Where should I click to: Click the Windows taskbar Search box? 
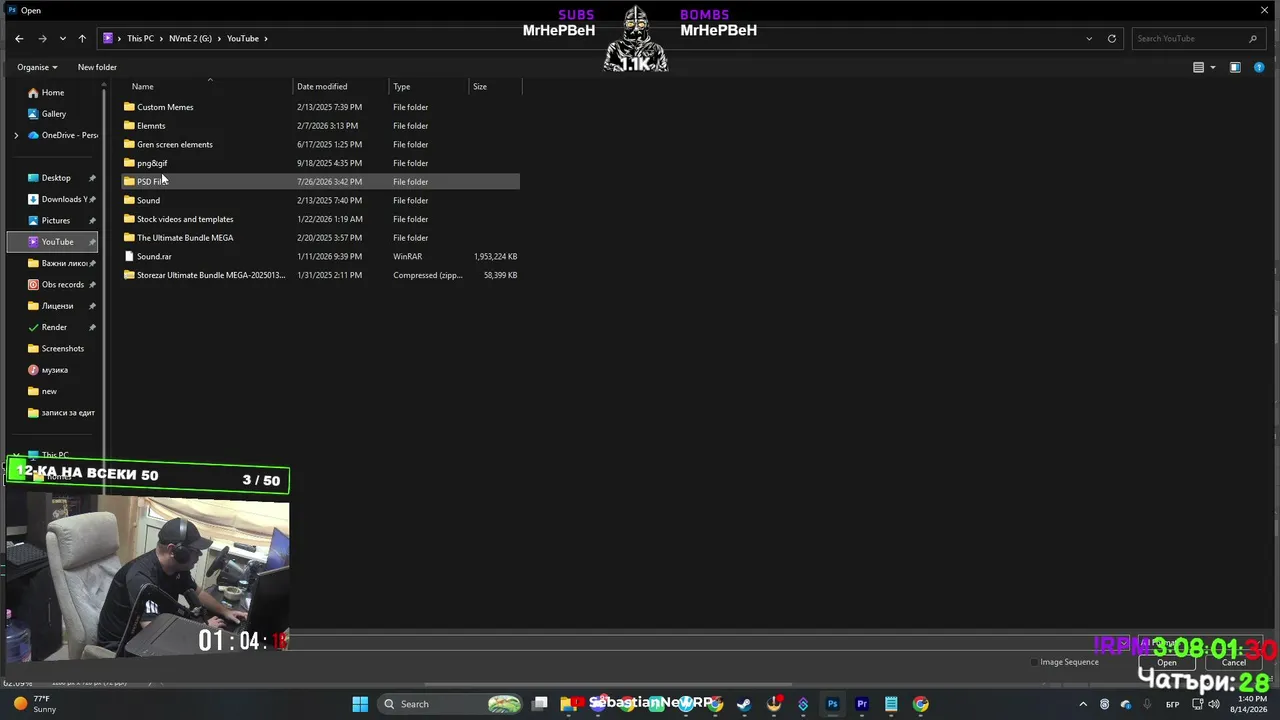[x=450, y=704]
